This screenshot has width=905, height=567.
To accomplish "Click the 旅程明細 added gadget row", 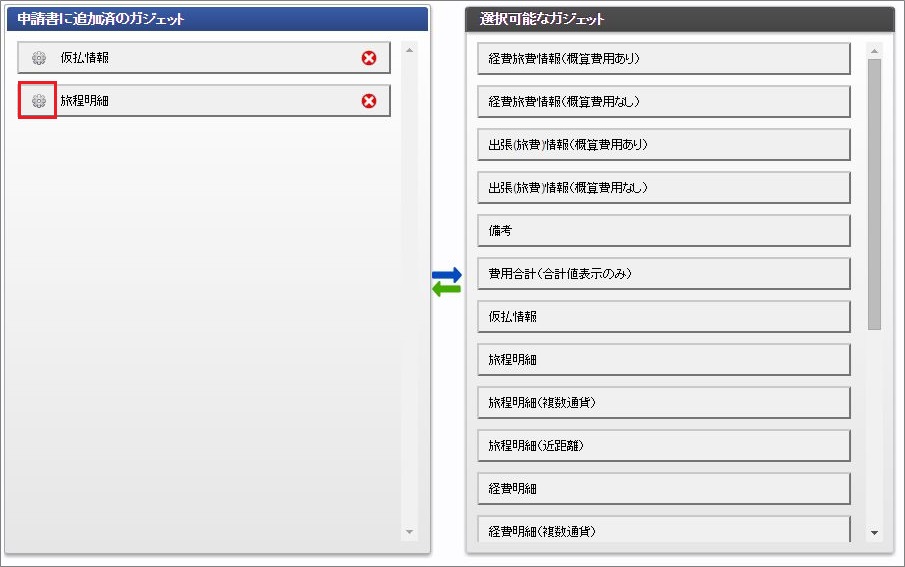I will [x=204, y=101].
